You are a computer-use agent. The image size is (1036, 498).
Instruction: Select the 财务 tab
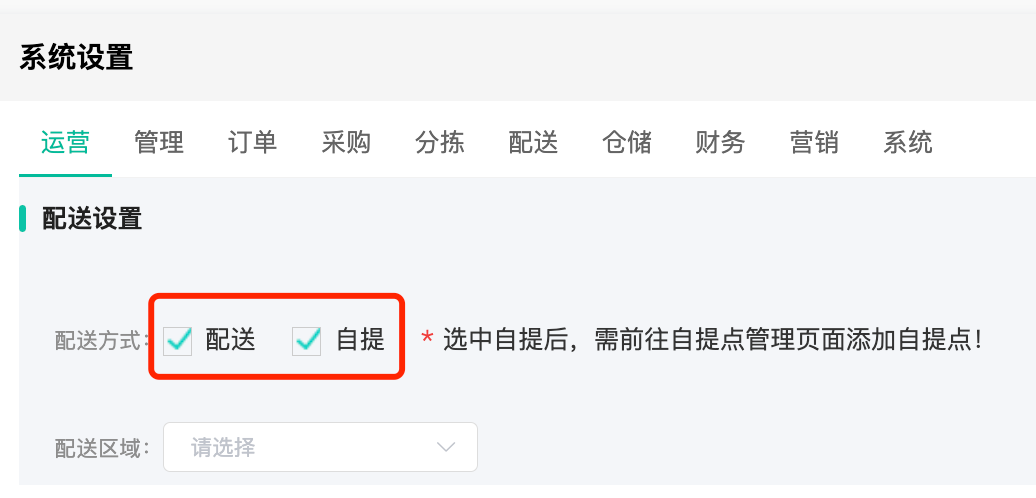point(720,142)
